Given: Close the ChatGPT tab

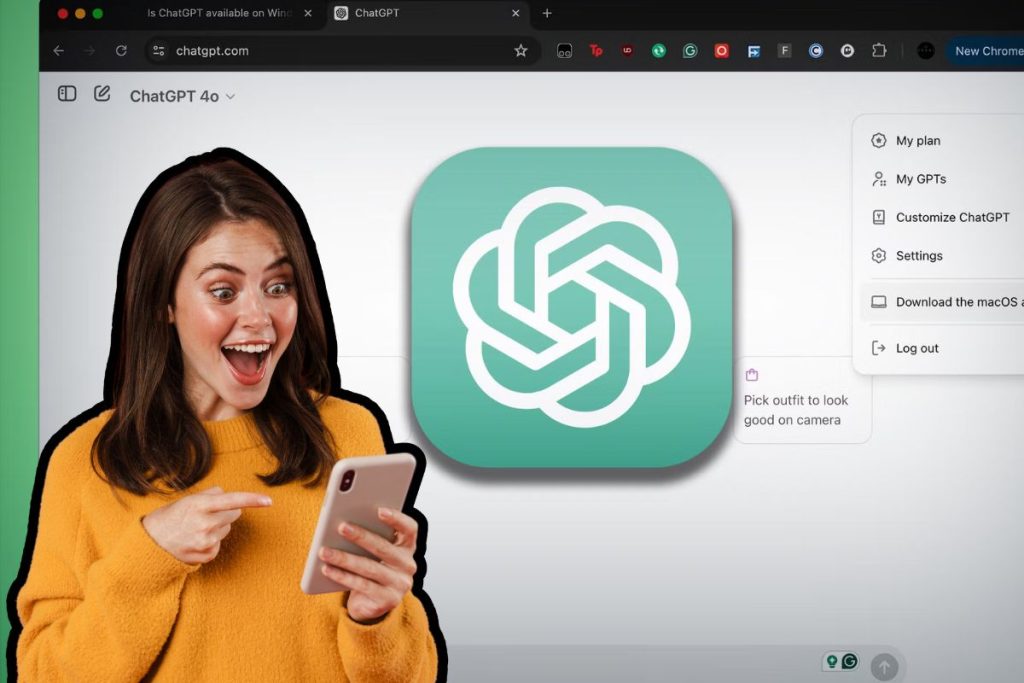Looking at the screenshot, I should pos(515,13).
